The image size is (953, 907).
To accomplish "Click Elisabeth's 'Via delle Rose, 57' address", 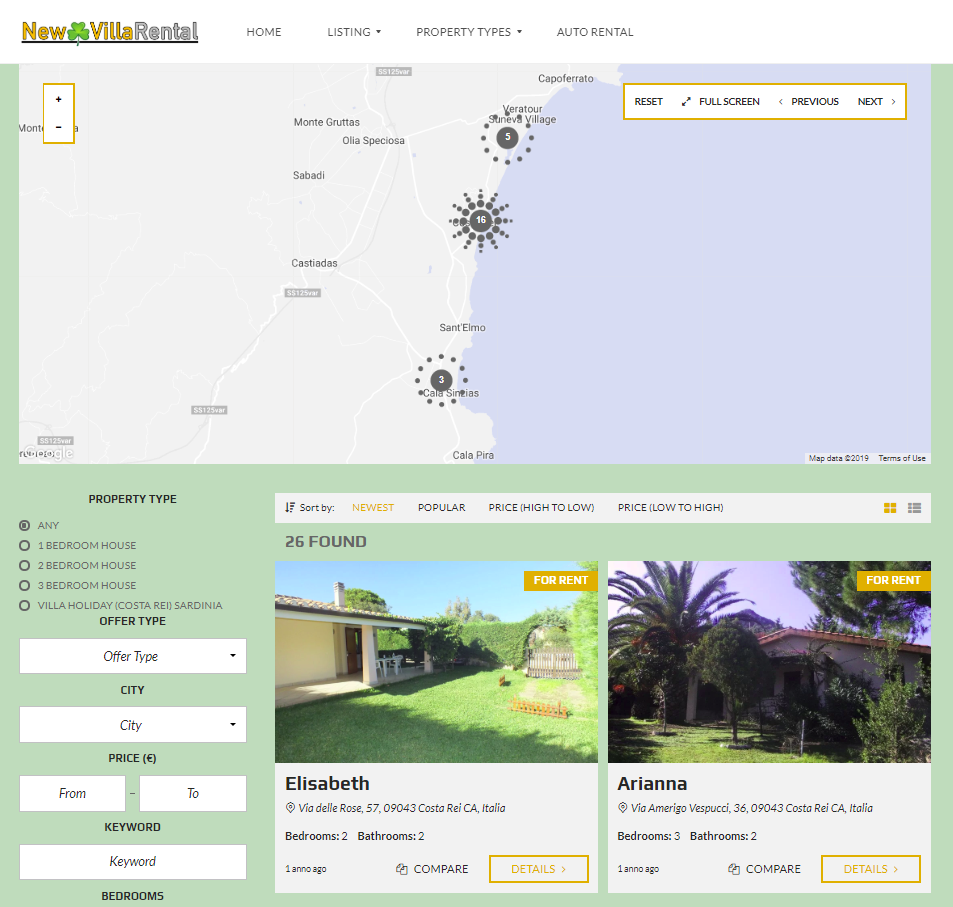I will (x=402, y=808).
